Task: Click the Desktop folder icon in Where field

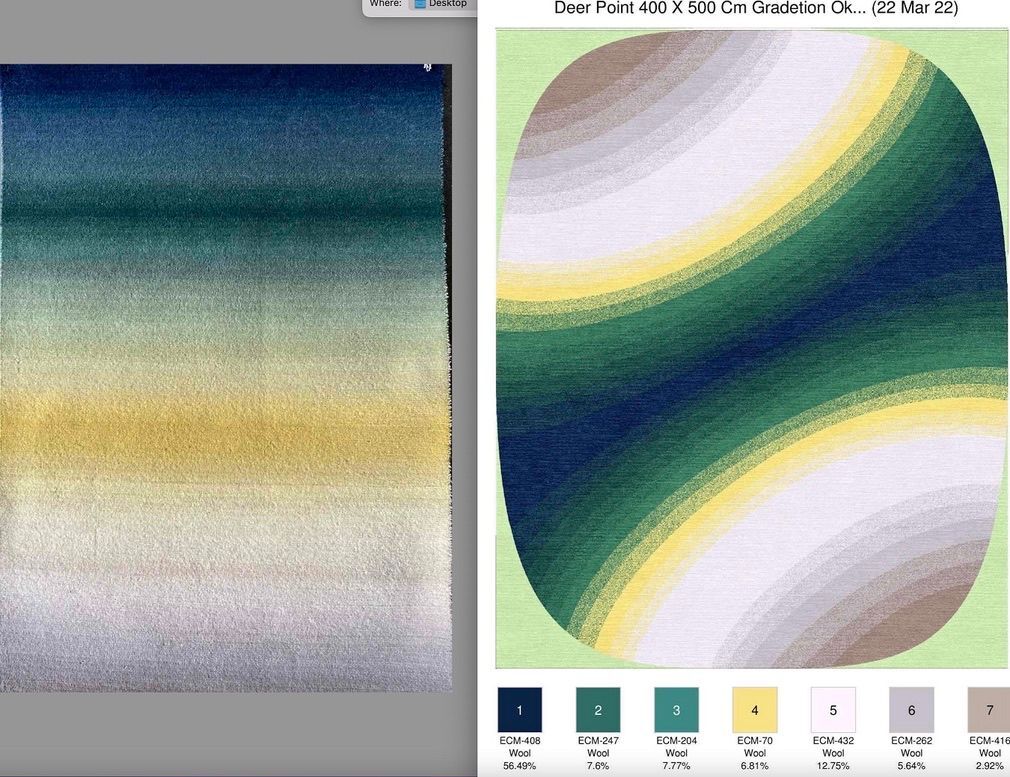Action: [x=420, y=4]
